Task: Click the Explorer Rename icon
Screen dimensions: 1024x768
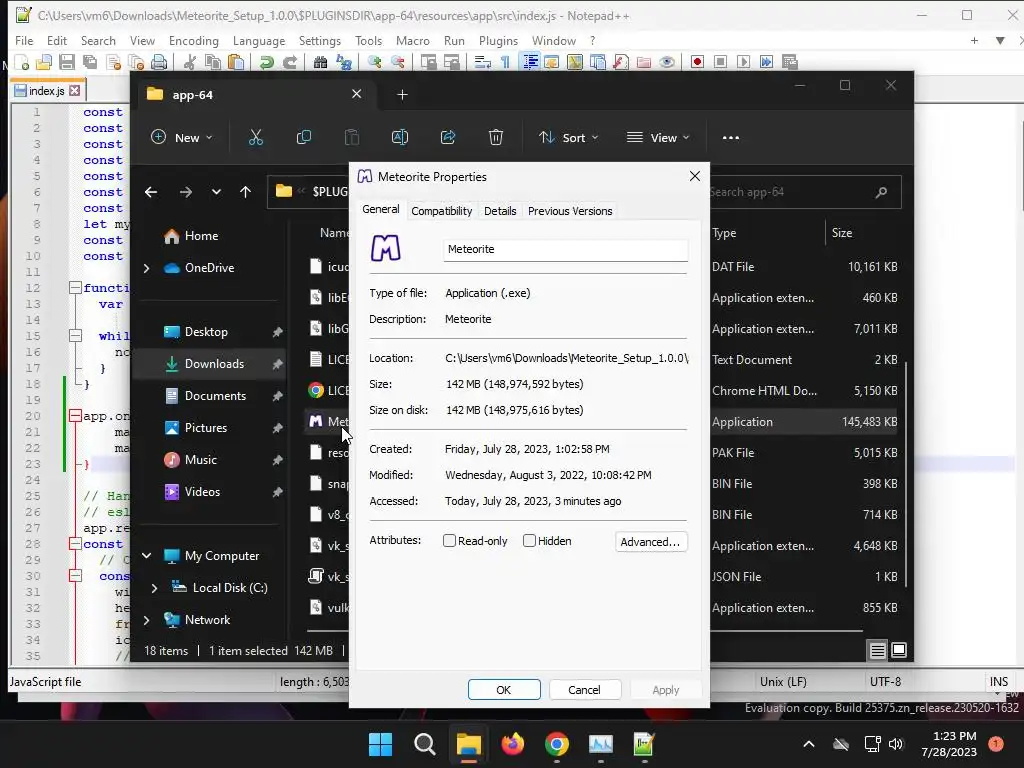Action: coord(400,138)
